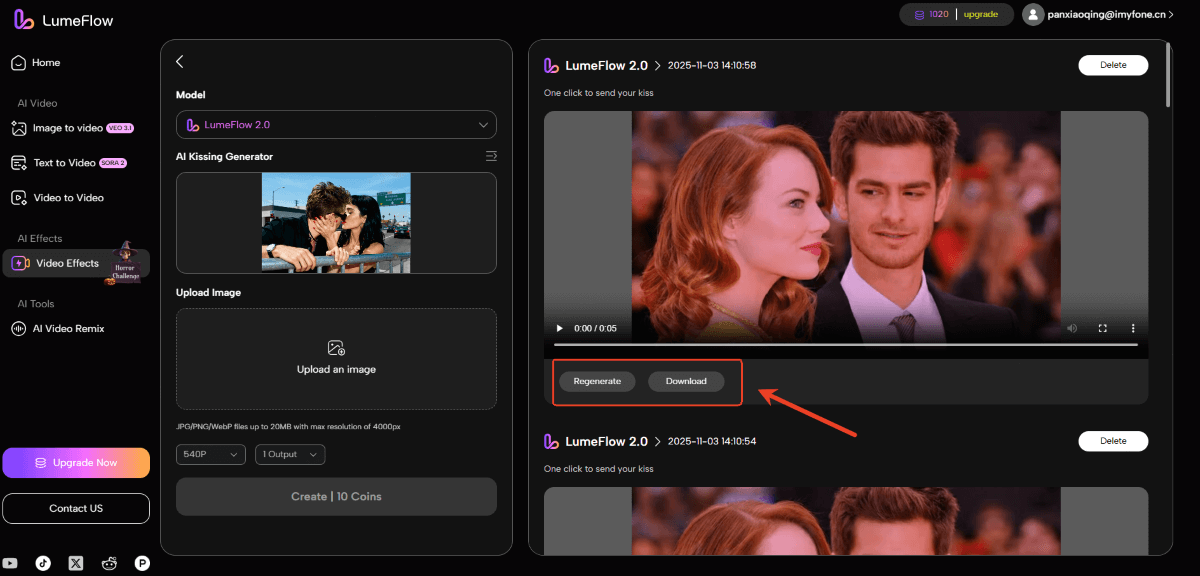The width and height of the screenshot is (1200, 576).
Task: Enable fullscreen on the video player
Action: pos(1102,327)
